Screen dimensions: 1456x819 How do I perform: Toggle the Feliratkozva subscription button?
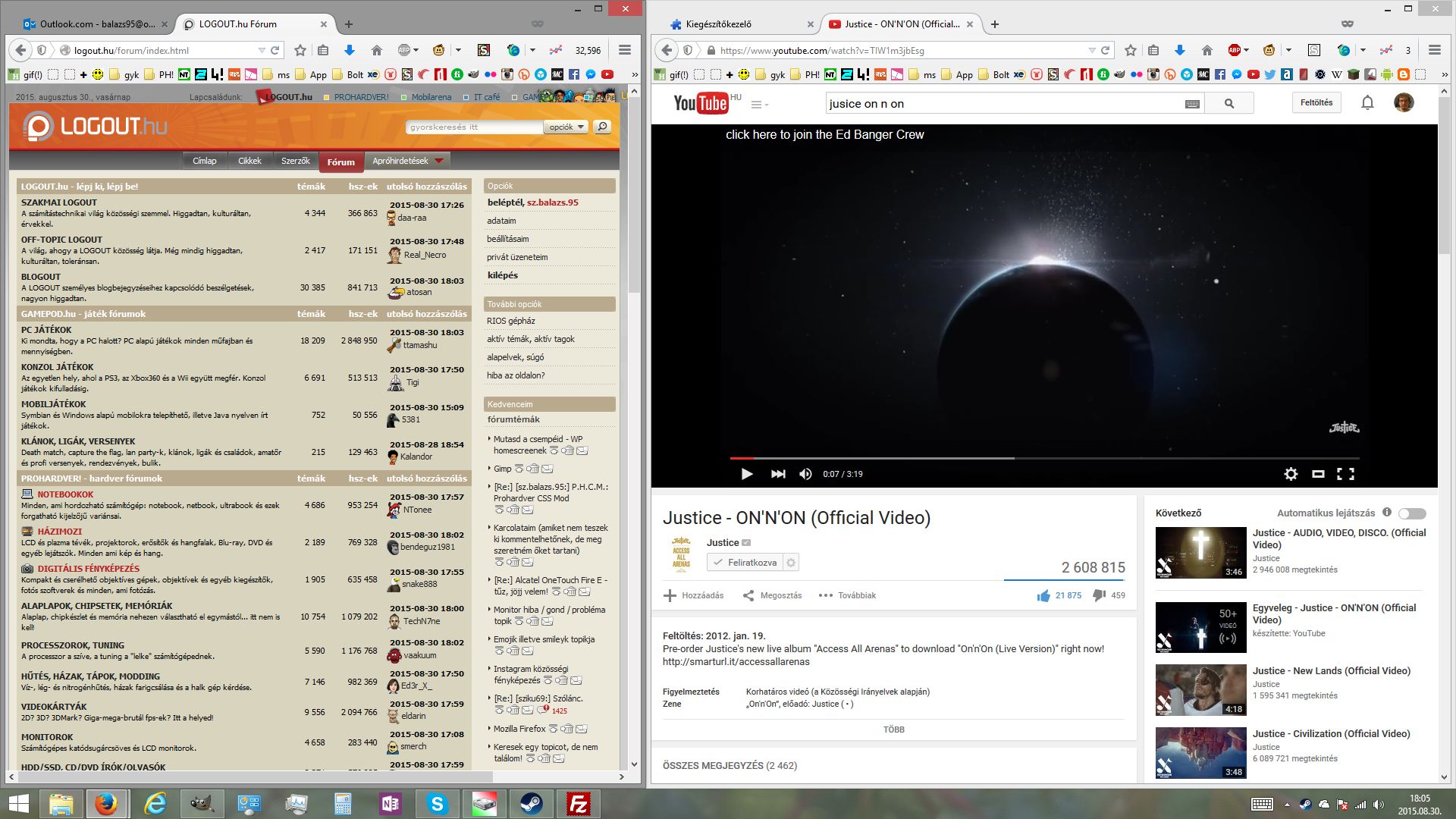[x=745, y=563]
